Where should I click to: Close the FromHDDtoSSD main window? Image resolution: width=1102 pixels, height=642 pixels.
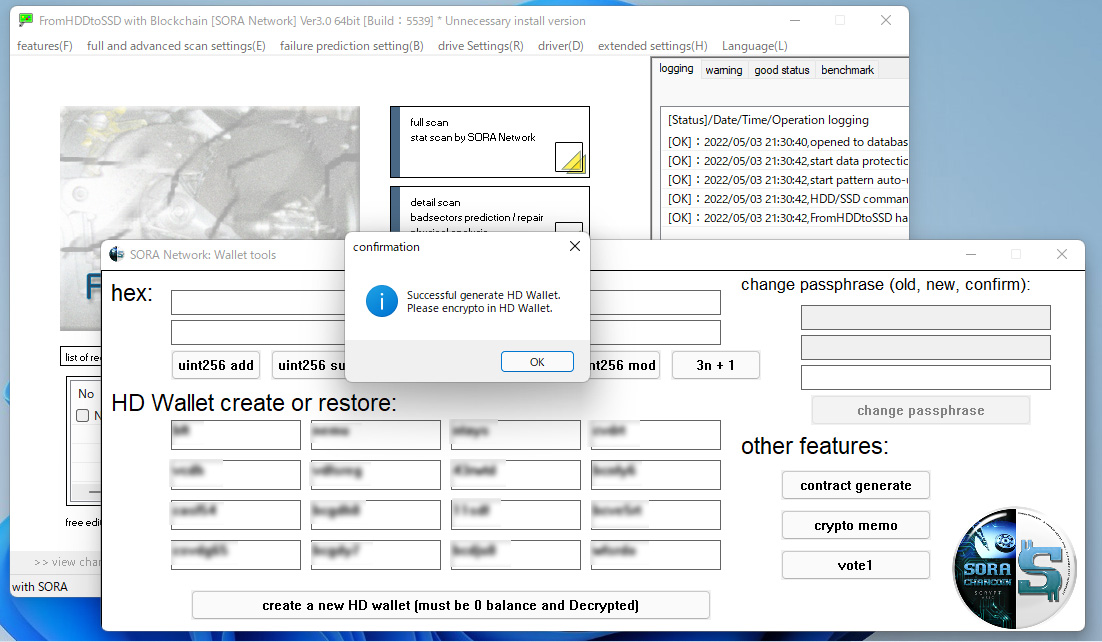pos(886,20)
